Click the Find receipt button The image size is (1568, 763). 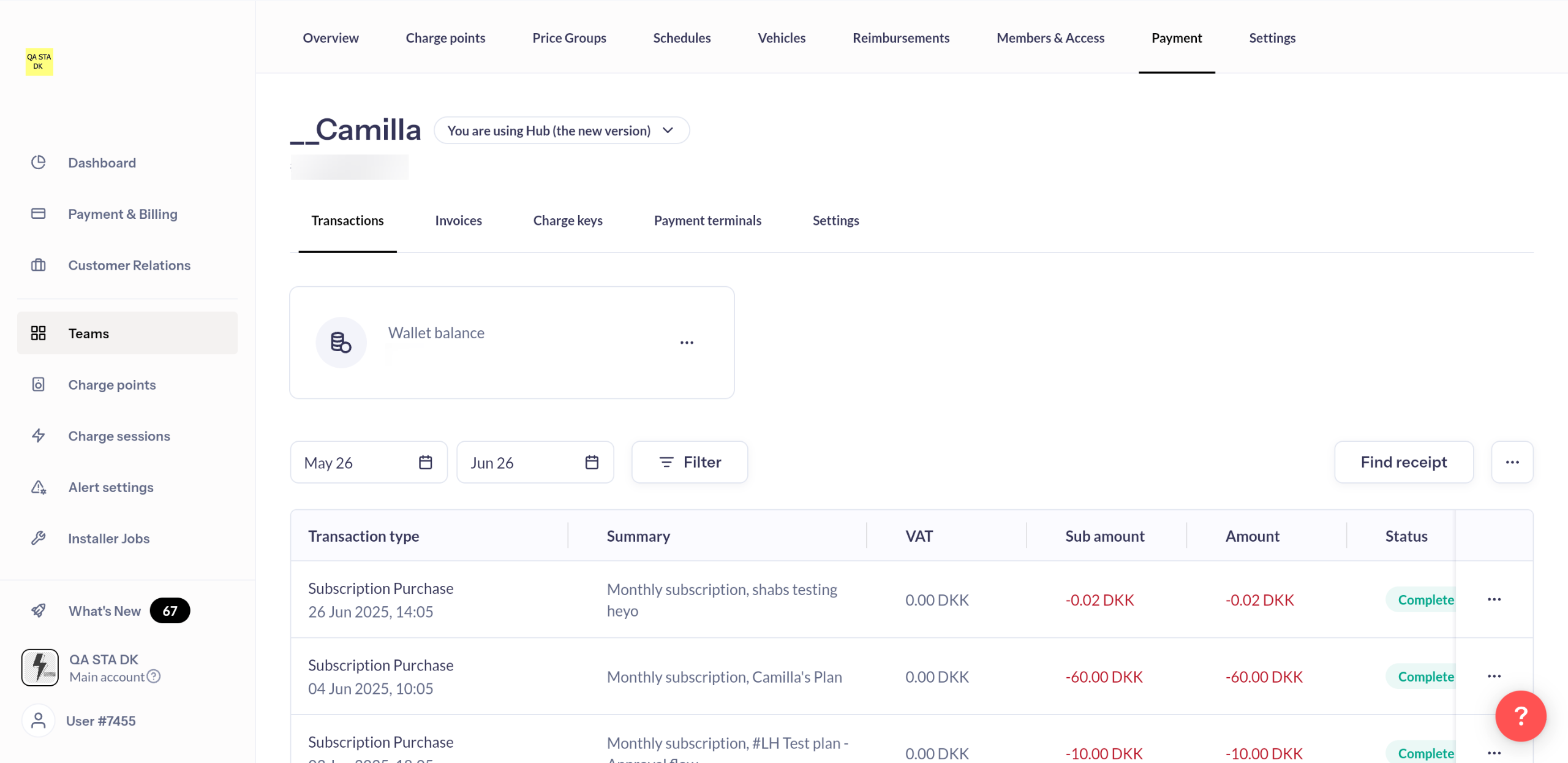(1403, 462)
